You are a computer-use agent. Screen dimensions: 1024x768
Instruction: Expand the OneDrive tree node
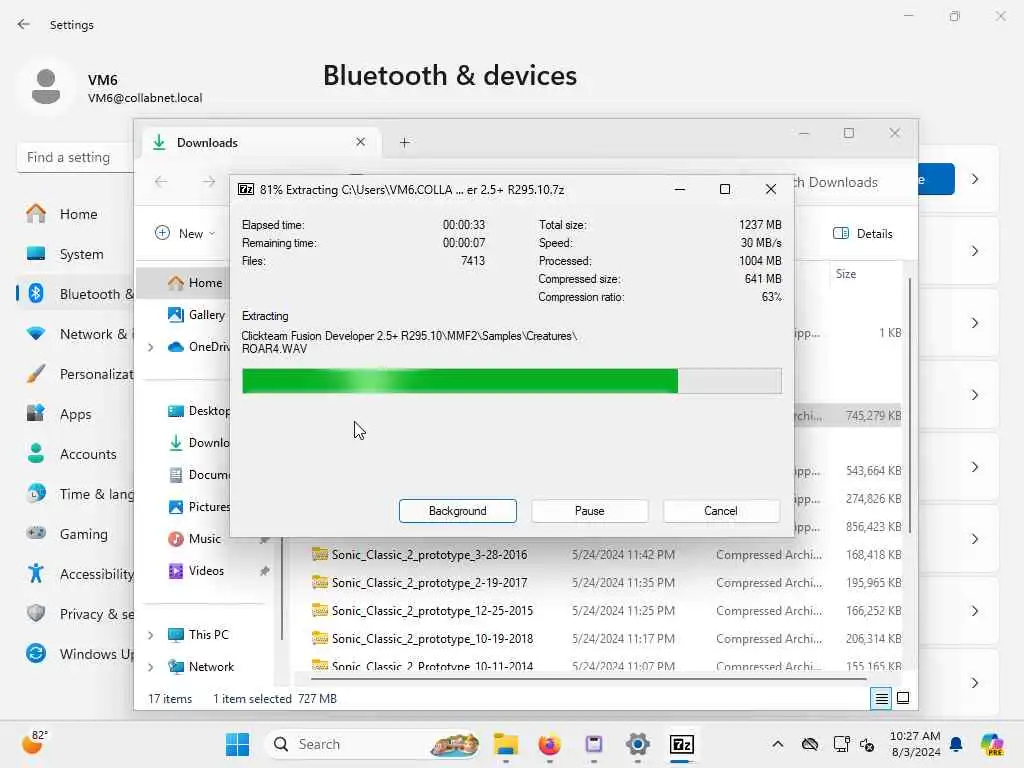tap(151, 347)
